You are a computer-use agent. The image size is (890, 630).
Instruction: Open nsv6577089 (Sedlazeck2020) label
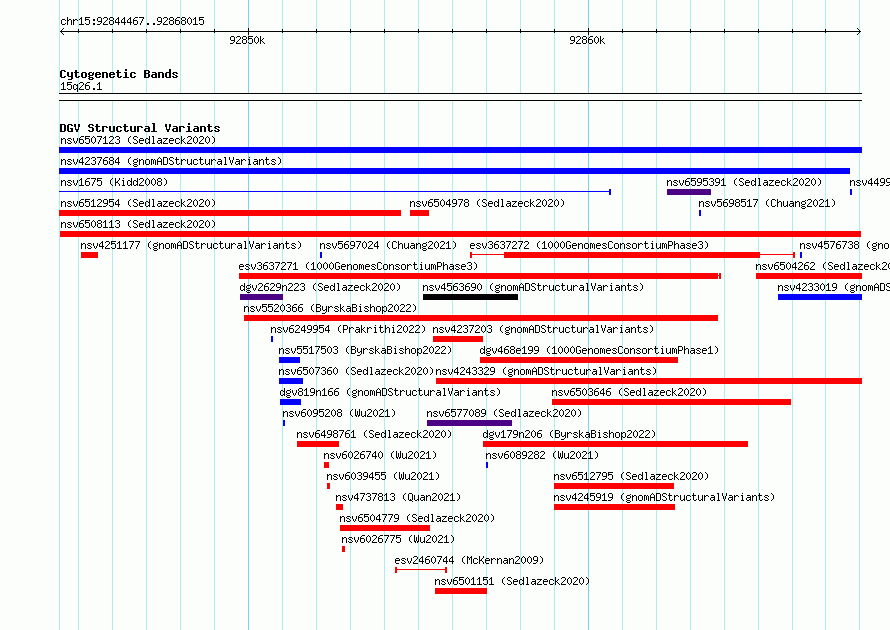(x=504, y=413)
